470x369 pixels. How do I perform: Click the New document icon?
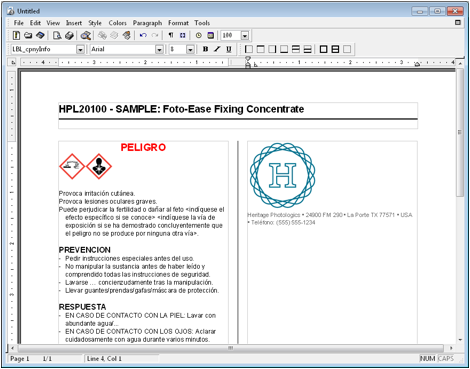click(x=16, y=35)
